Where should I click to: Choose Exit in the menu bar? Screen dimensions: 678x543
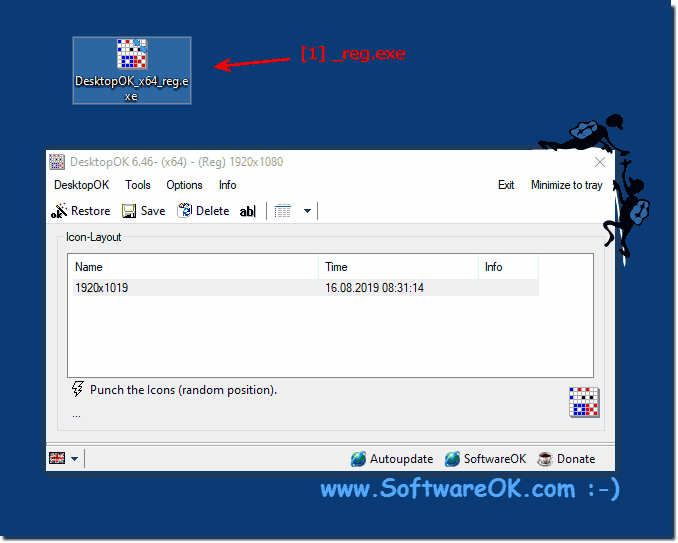coord(506,185)
